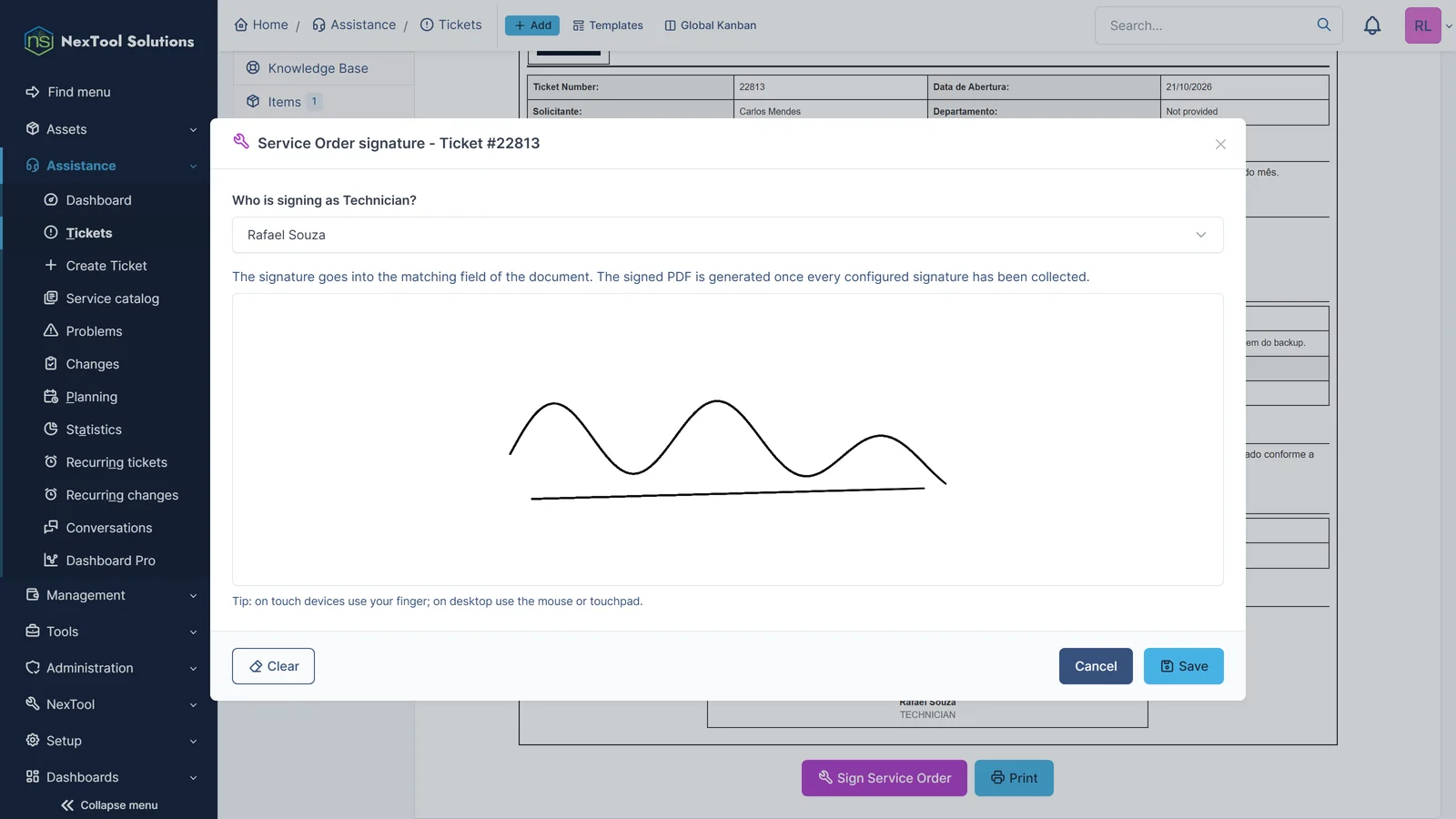The image size is (1456, 819).
Task: Open the RL user avatar menu
Action: coord(1422,25)
